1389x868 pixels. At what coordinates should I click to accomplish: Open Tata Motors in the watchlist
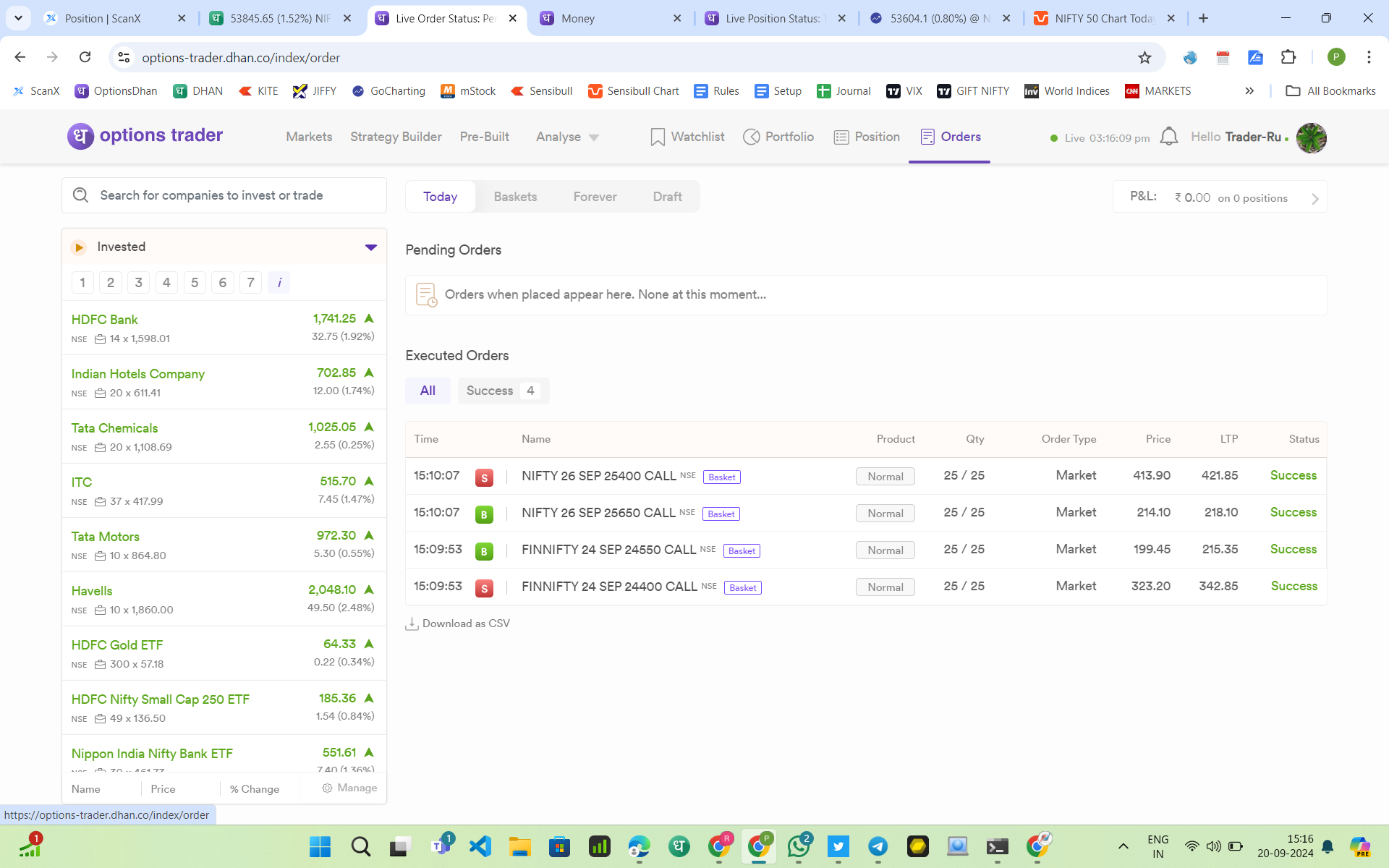click(224, 545)
